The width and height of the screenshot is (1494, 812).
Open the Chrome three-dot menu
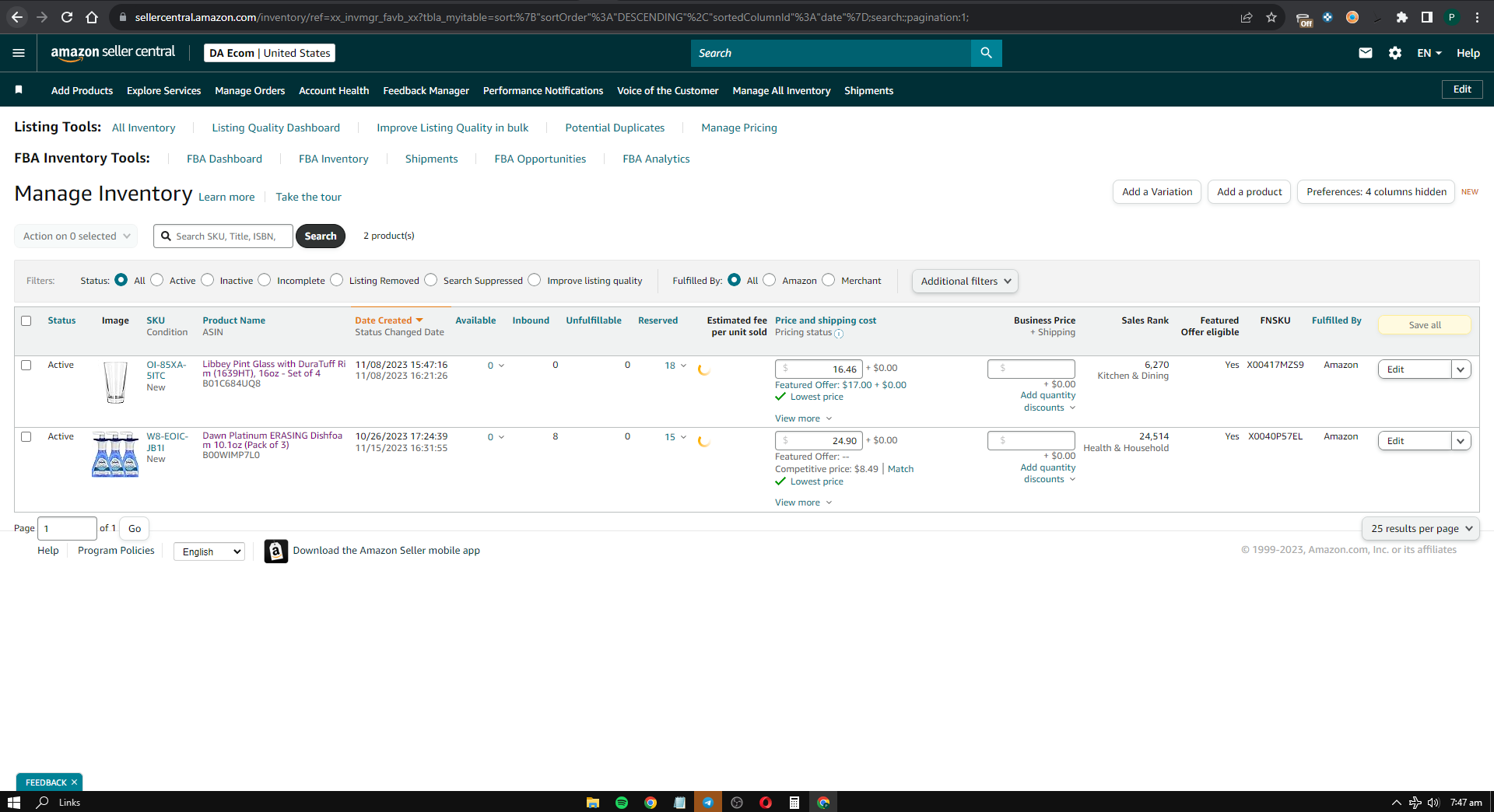pos(1477,17)
